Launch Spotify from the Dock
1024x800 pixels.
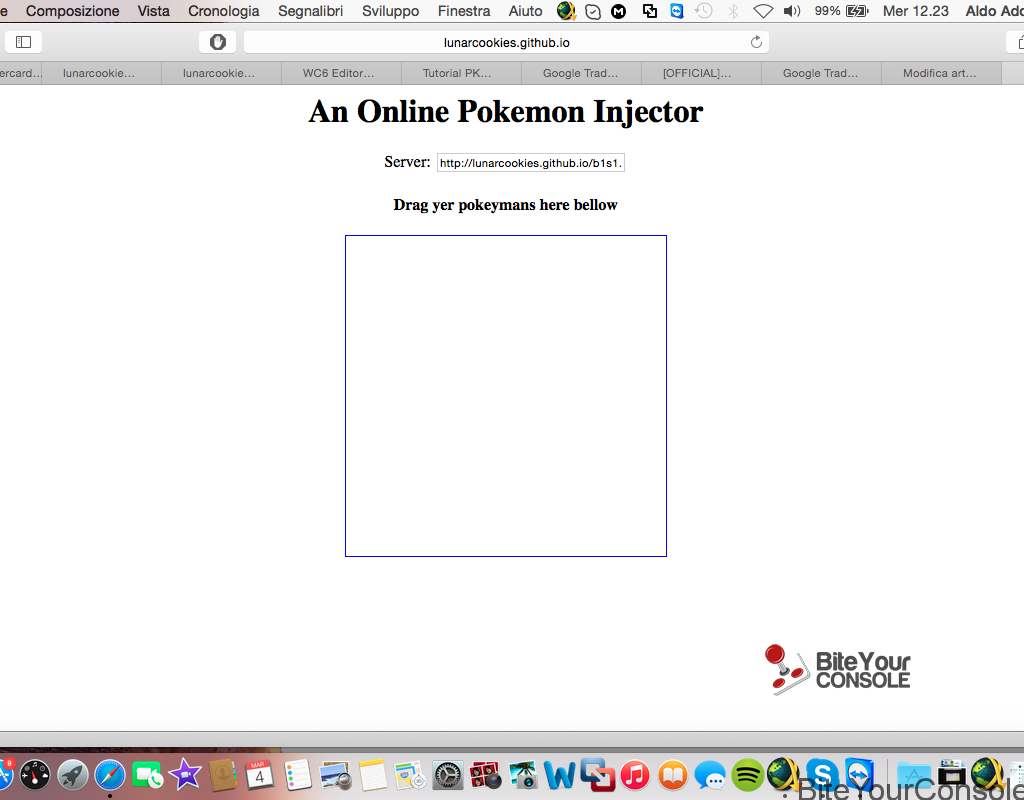748,775
